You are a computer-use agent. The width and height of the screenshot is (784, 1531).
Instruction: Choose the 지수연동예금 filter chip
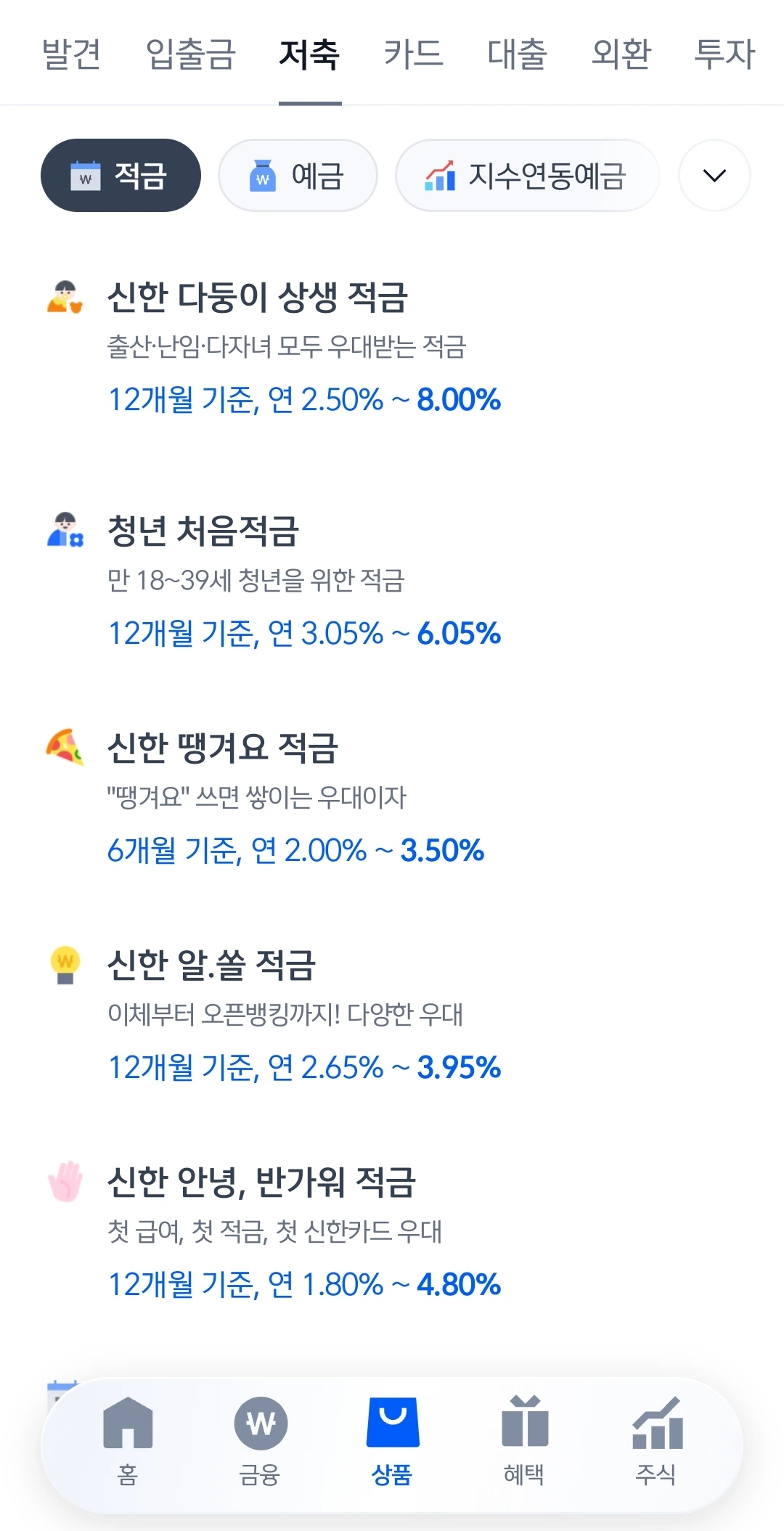coord(528,176)
